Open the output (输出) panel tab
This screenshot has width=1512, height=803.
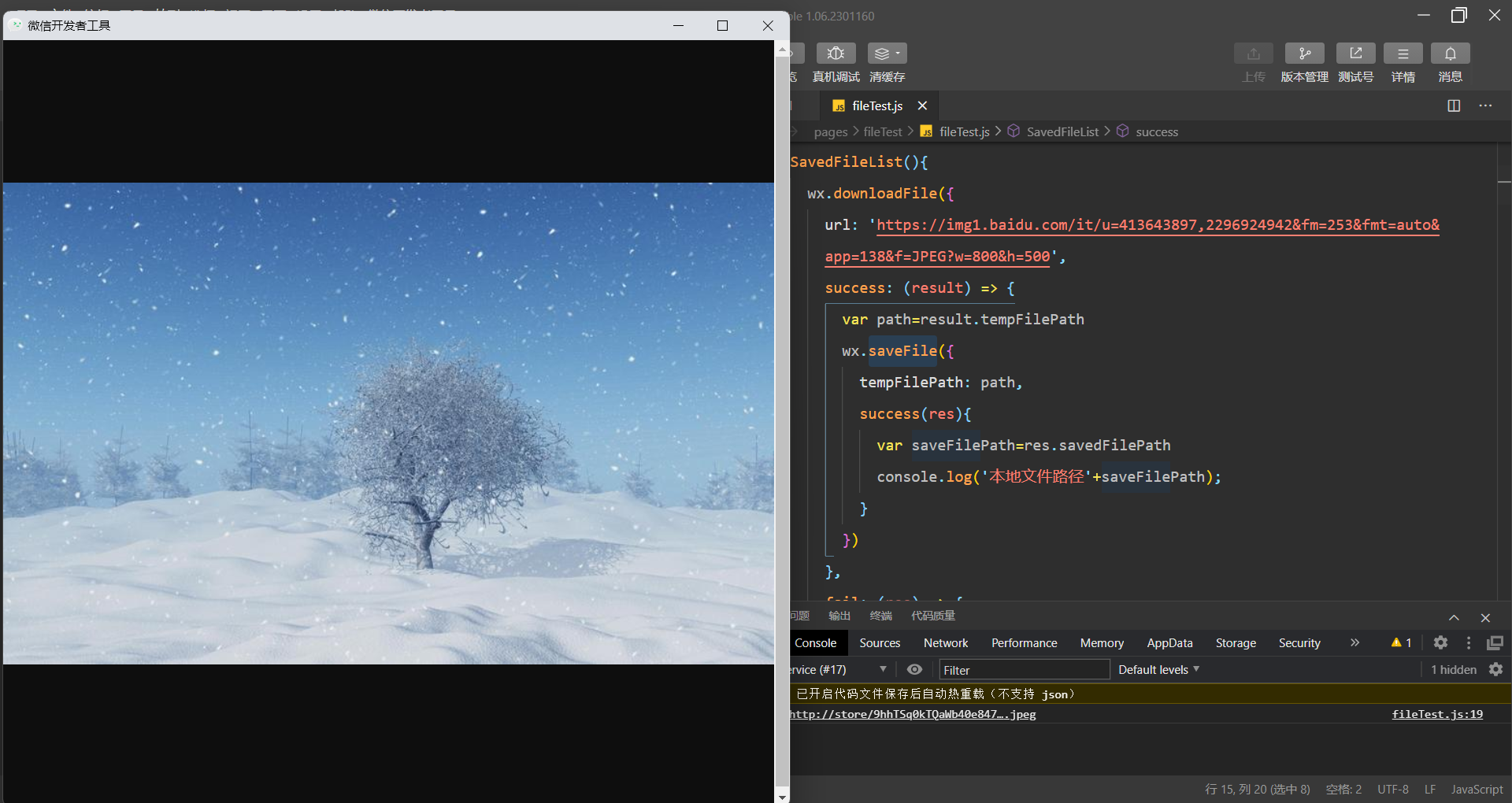pos(839,616)
